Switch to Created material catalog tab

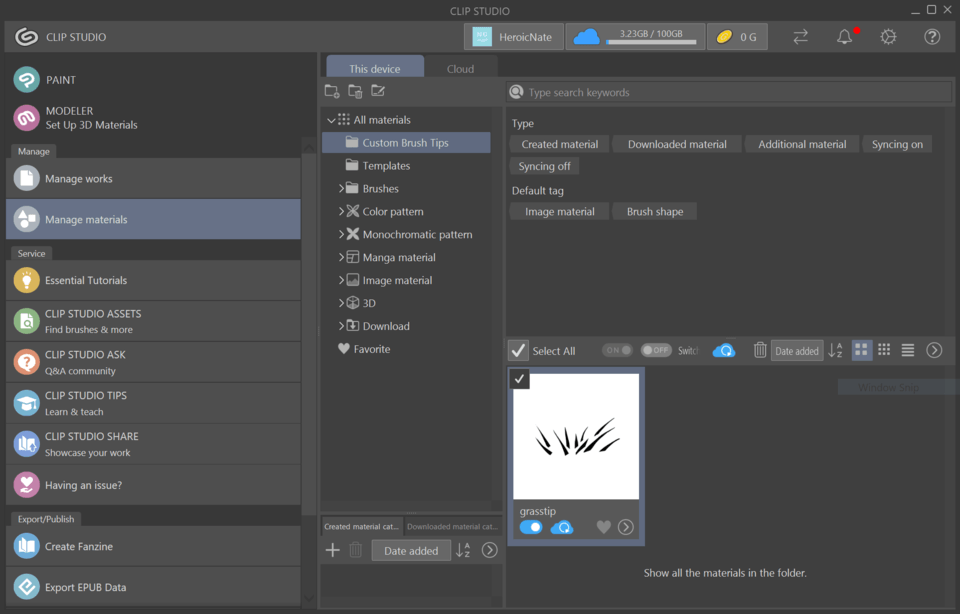tap(362, 526)
